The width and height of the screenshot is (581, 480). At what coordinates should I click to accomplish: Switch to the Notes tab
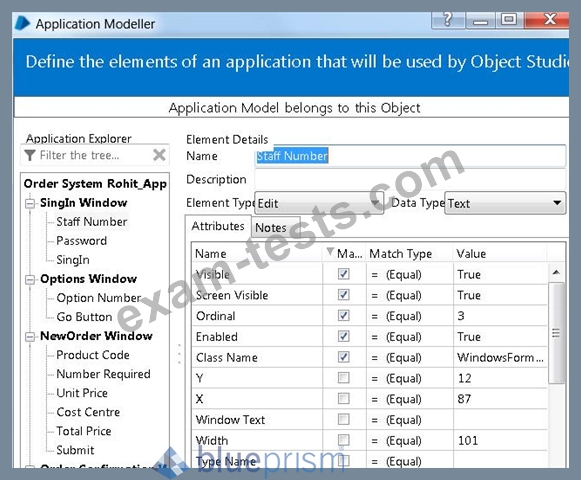(271, 227)
